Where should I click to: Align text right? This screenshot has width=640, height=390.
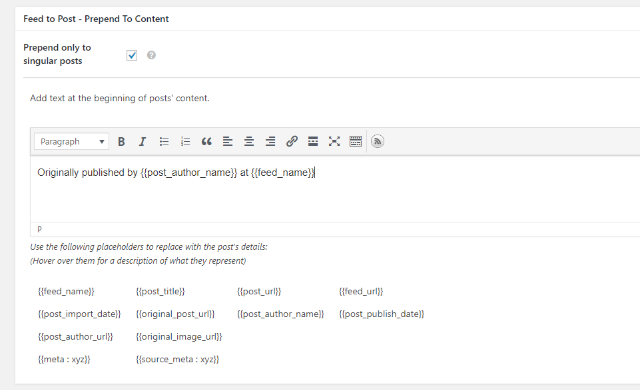tap(270, 142)
